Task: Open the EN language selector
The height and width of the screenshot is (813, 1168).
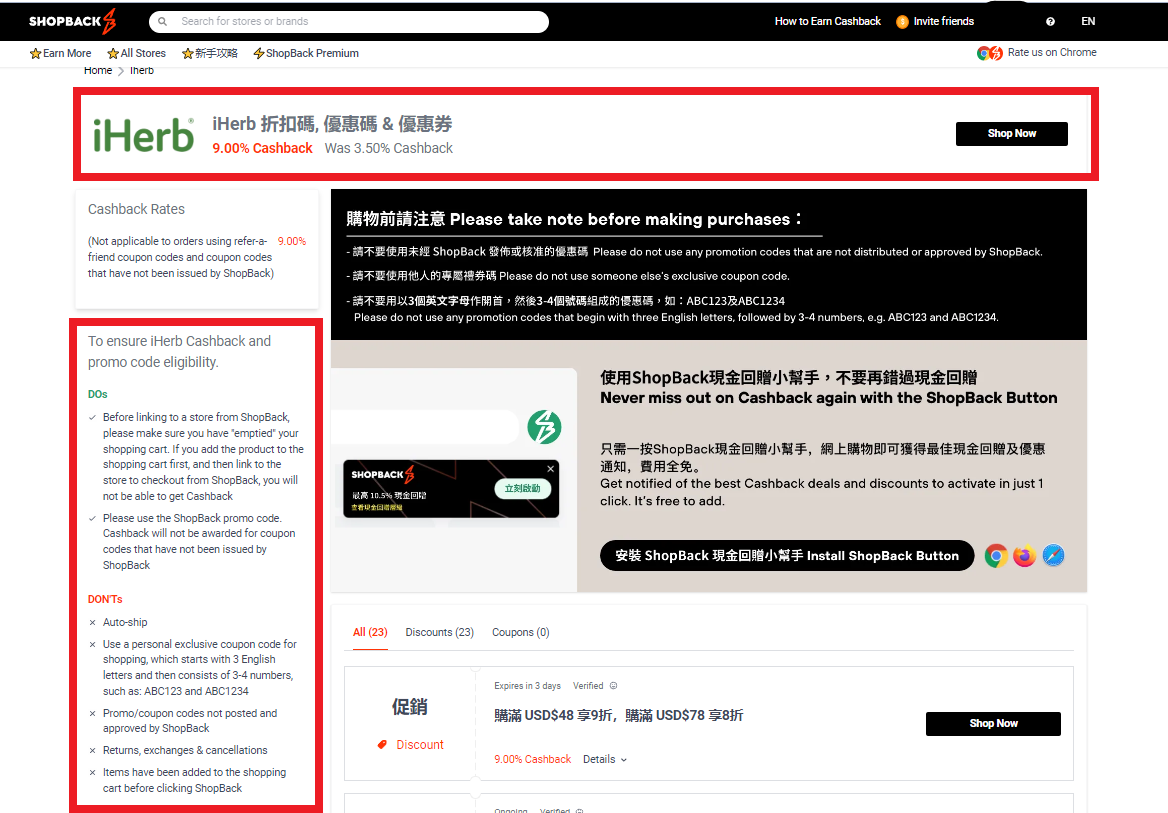Action: point(1088,22)
